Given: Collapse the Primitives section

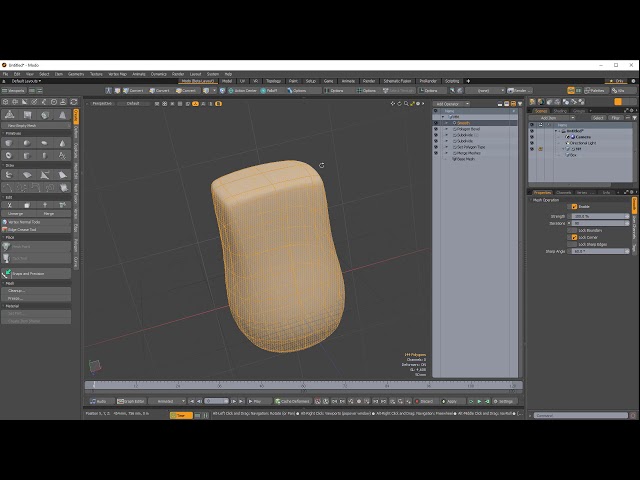Looking at the screenshot, I should point(4,133).
